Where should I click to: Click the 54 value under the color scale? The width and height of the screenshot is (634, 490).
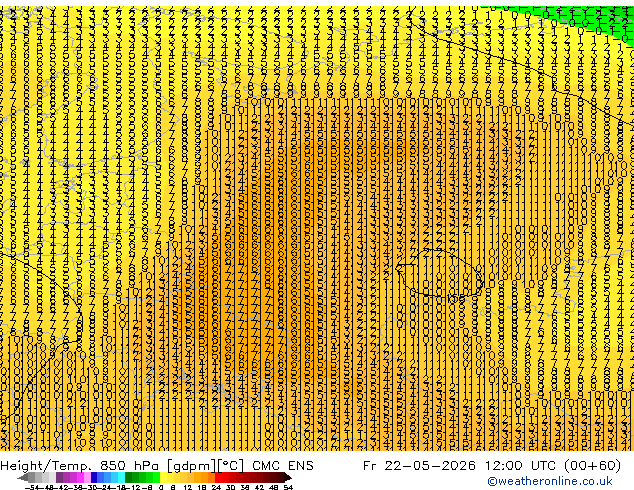click(288, 487)
